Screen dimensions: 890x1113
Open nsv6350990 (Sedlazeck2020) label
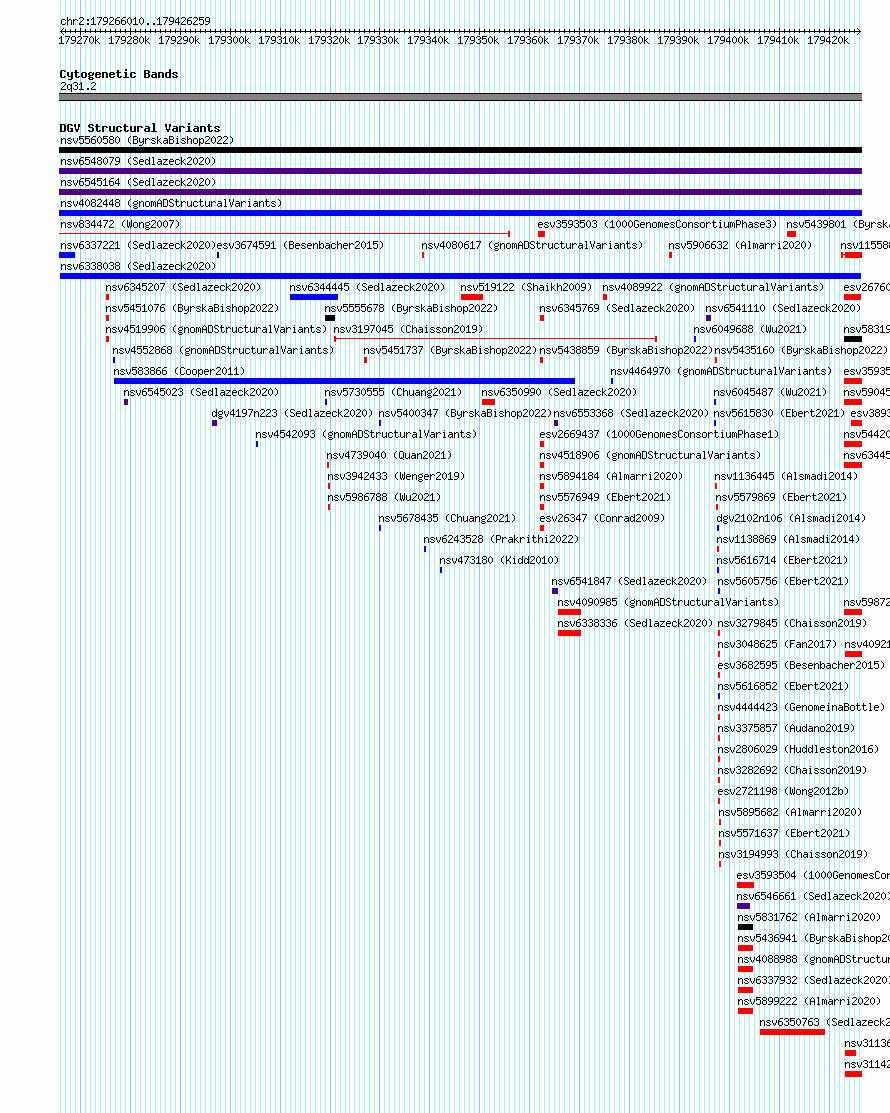pyautogui.click(x=559, y=392)
